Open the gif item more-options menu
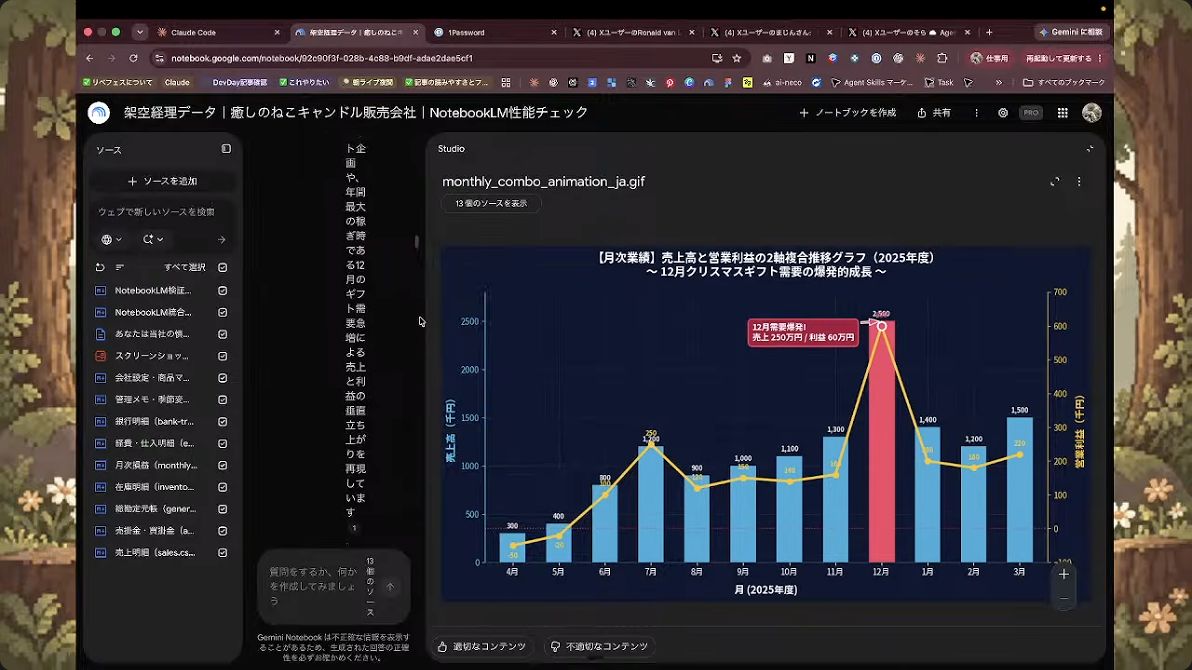 click(1079, 182)
